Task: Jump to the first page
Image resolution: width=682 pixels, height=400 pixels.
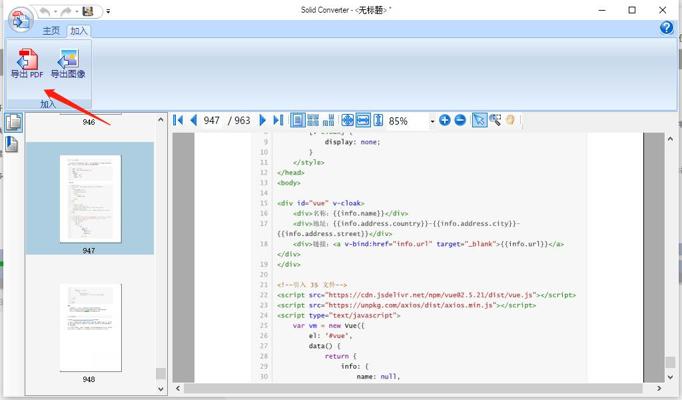Action: 178,120
